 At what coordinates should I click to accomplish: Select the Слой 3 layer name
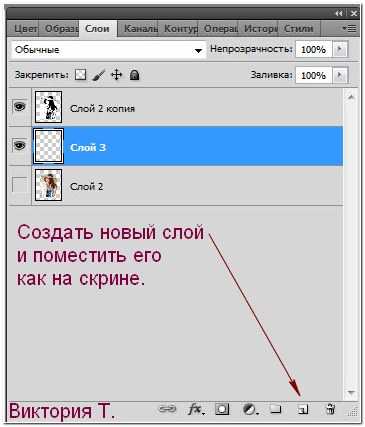[x=88, y=147]
